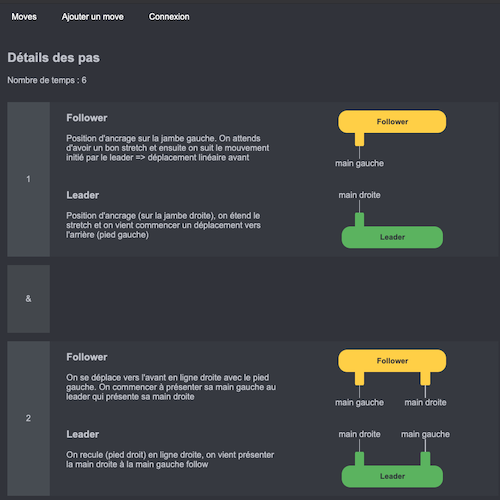This screenshot has height=500, width=500.
Task: Select the step number 2 cell
Action: 29,418
